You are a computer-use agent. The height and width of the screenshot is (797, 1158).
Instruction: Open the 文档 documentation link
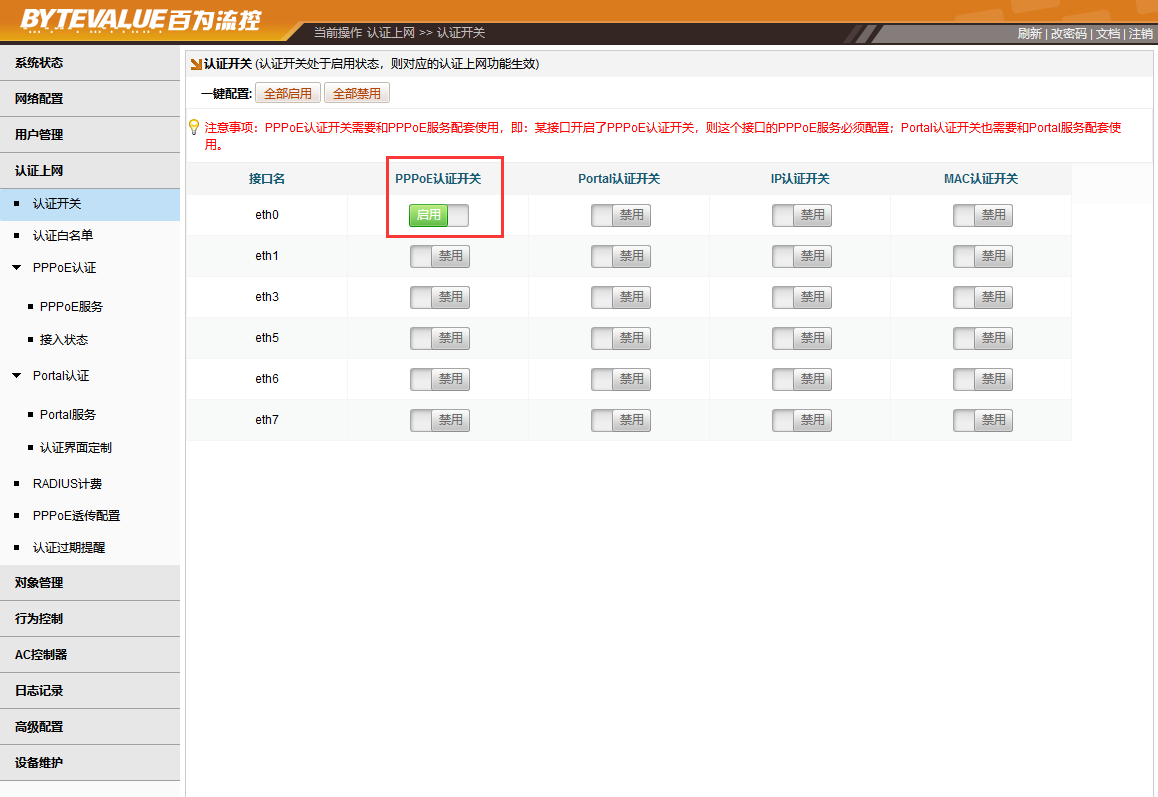(x=1107, y=34)
